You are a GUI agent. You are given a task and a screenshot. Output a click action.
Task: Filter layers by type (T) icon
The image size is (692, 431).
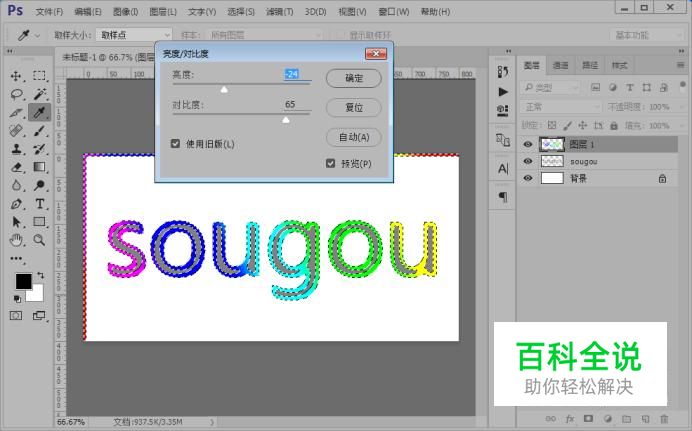(630, 88)
